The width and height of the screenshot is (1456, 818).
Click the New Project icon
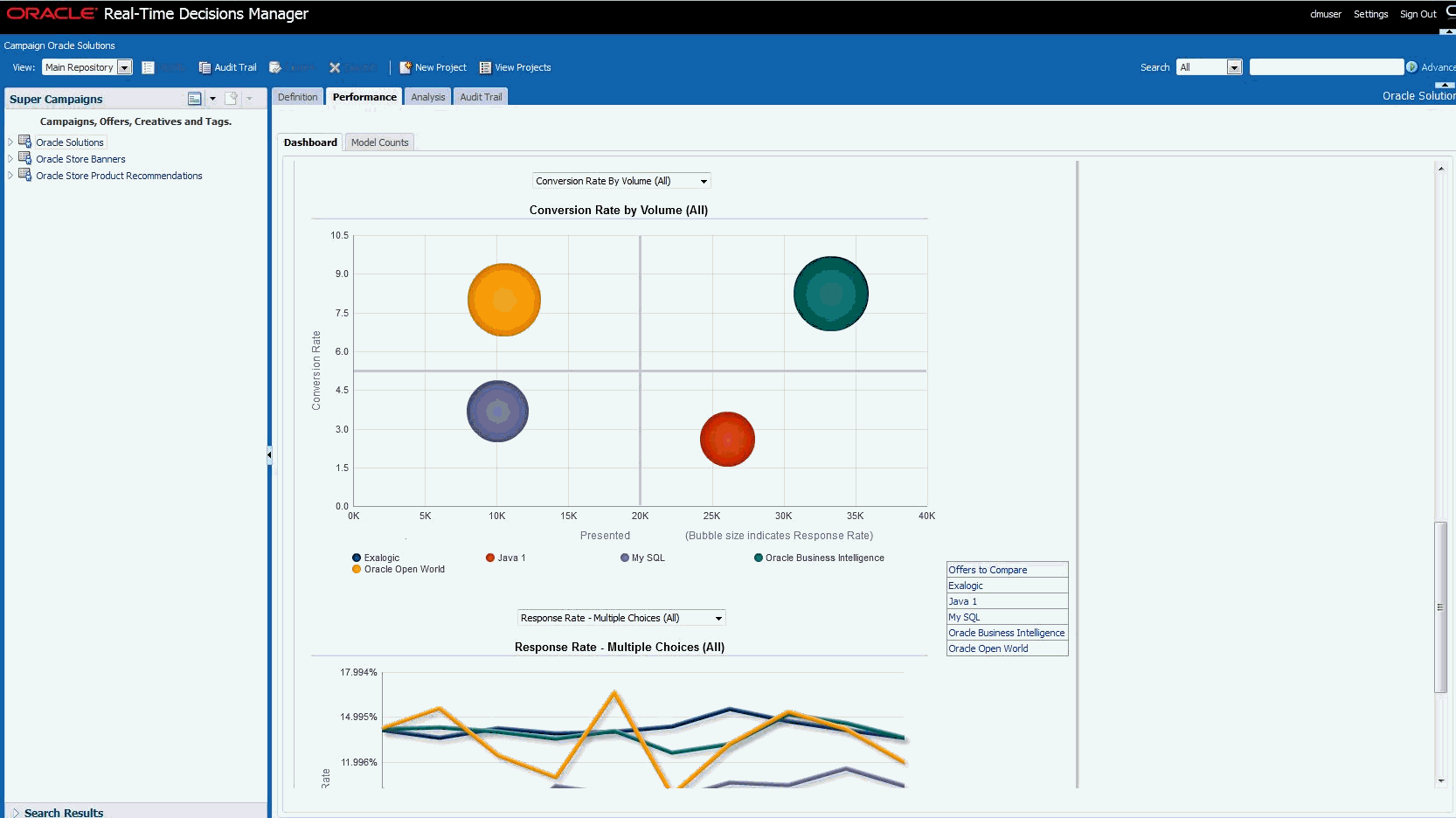click(406, 67)
